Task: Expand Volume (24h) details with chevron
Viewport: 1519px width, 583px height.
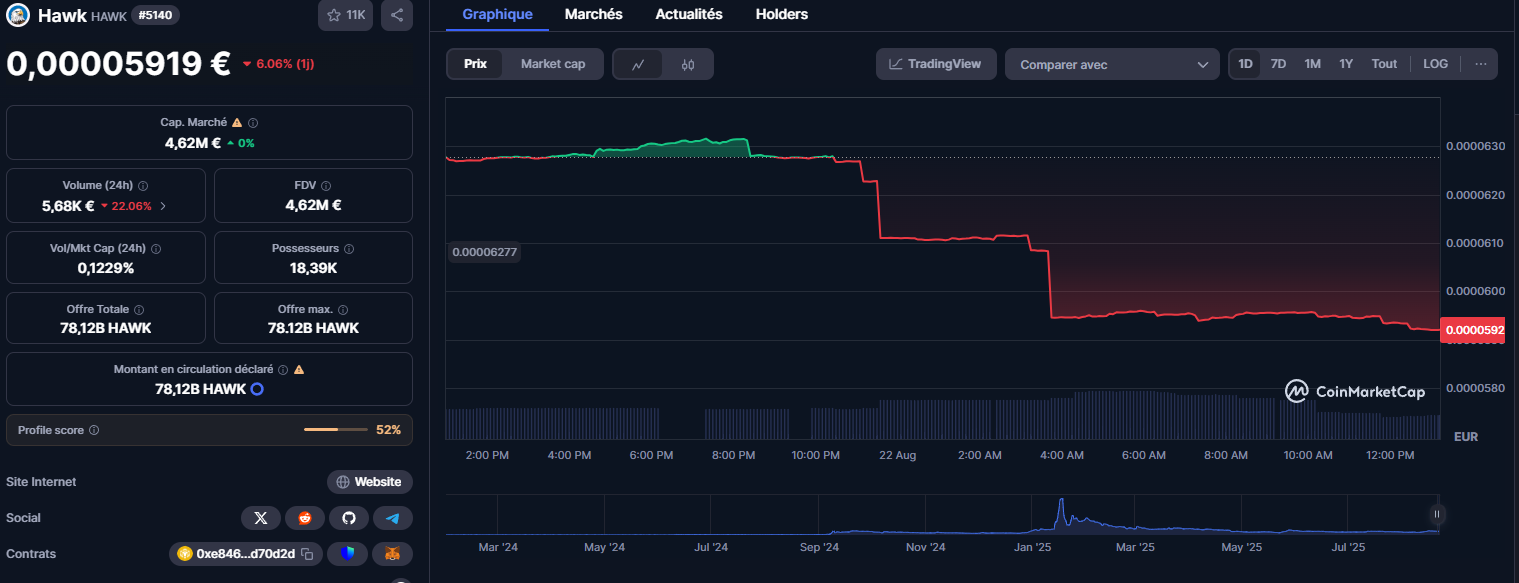Action: [x=163, y=206]
